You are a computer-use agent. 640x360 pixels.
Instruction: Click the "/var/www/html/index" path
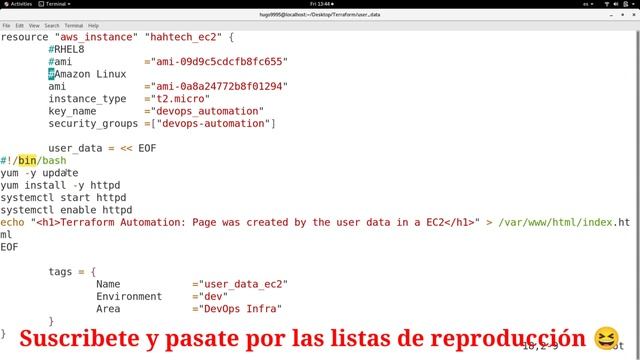point(555,222)
